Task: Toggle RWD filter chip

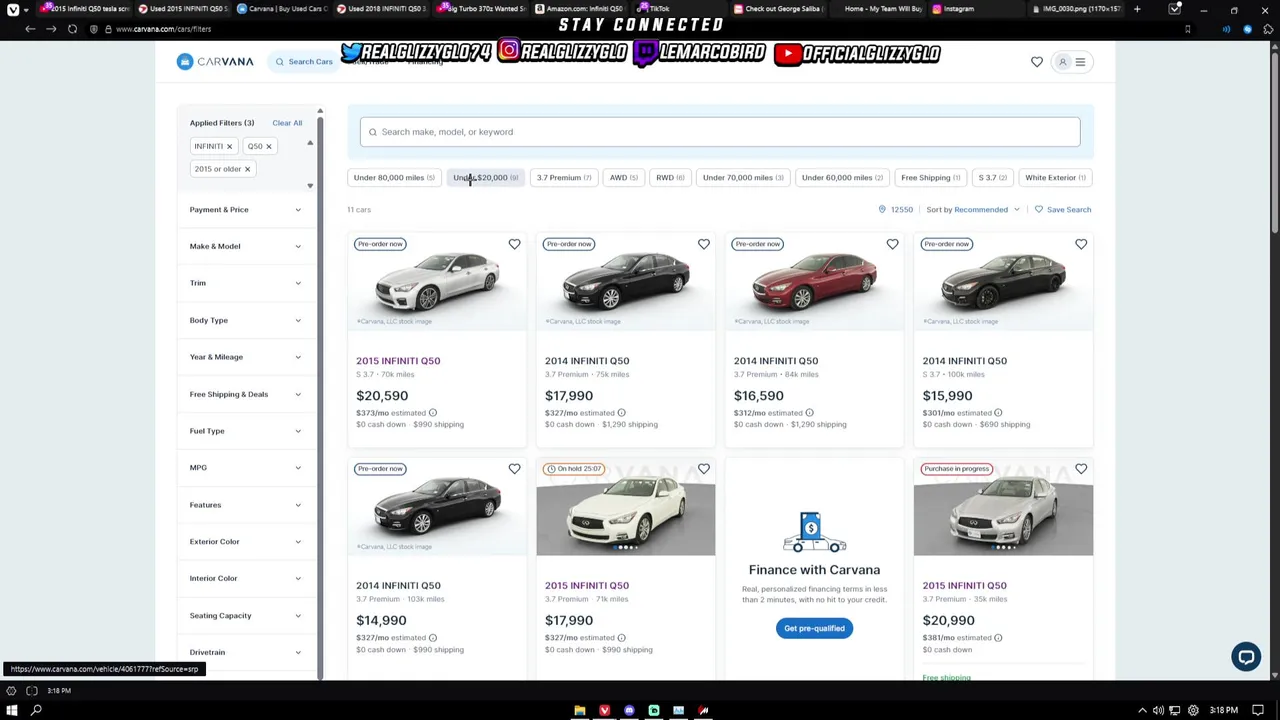Action: pos(670,178)
